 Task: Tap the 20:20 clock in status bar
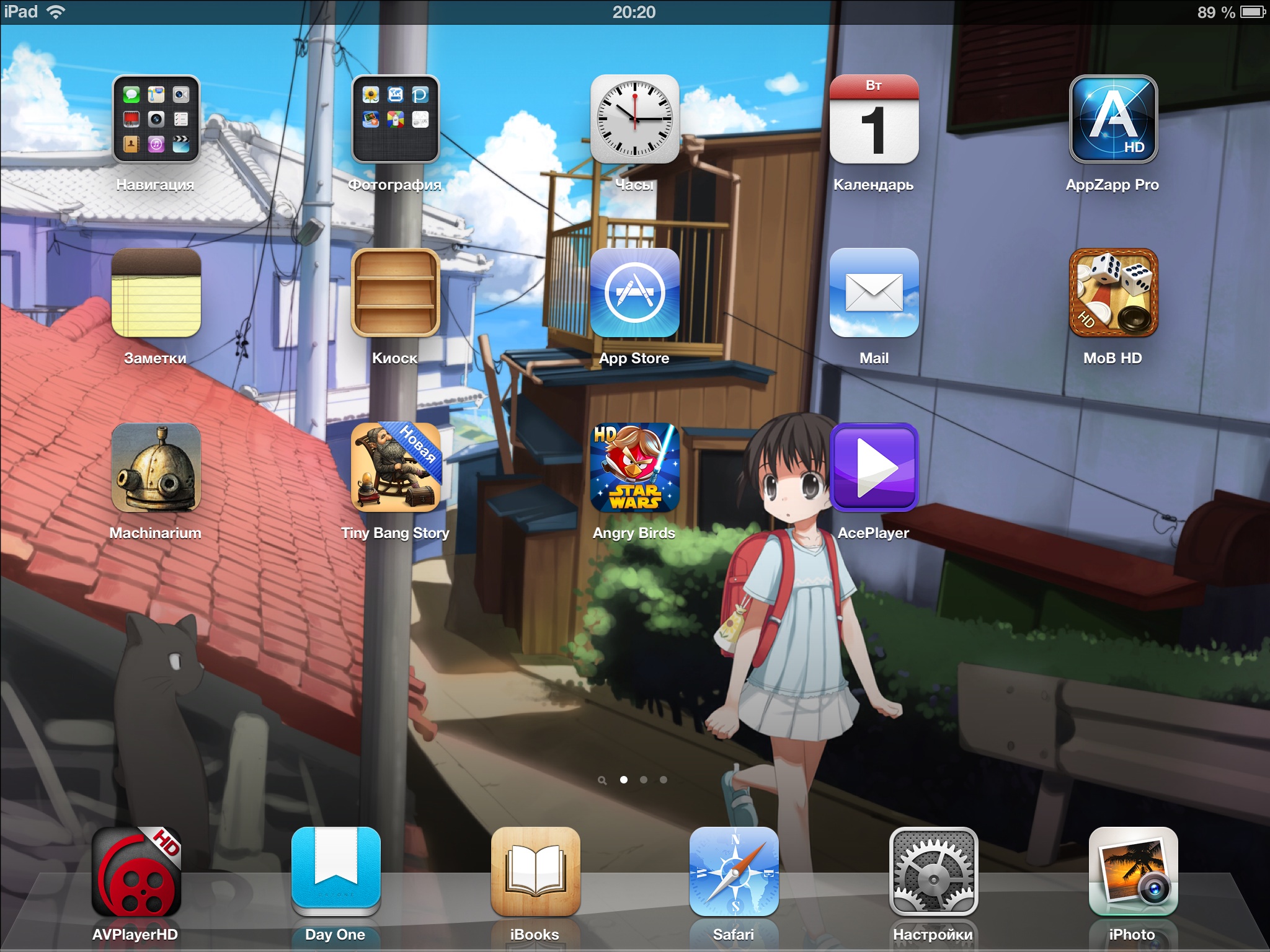pyautogui.click(x=634, y=12)
